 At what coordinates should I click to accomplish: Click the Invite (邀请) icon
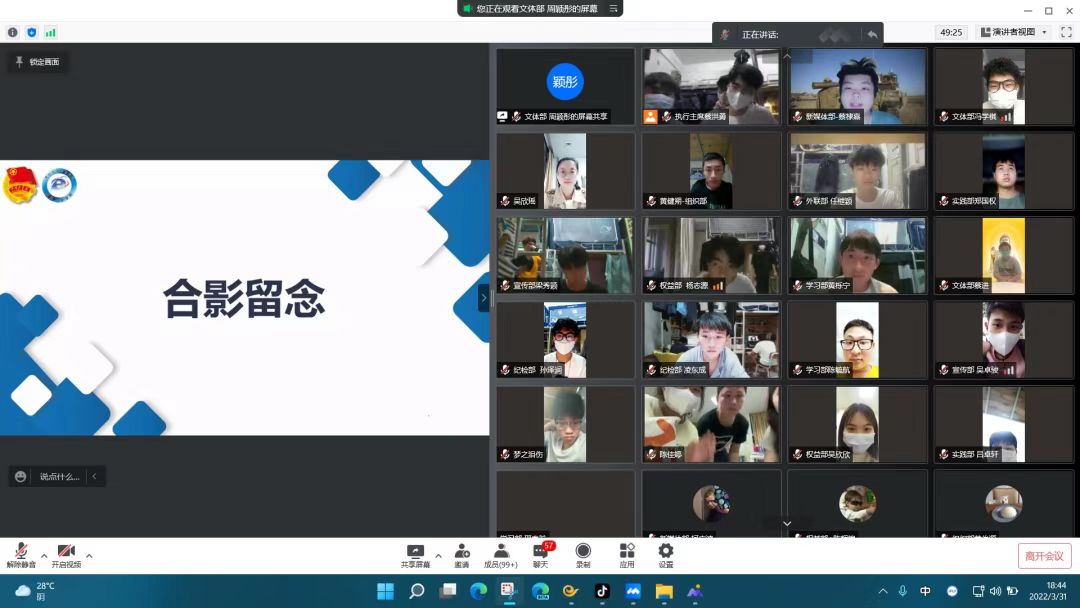point(462,553)
